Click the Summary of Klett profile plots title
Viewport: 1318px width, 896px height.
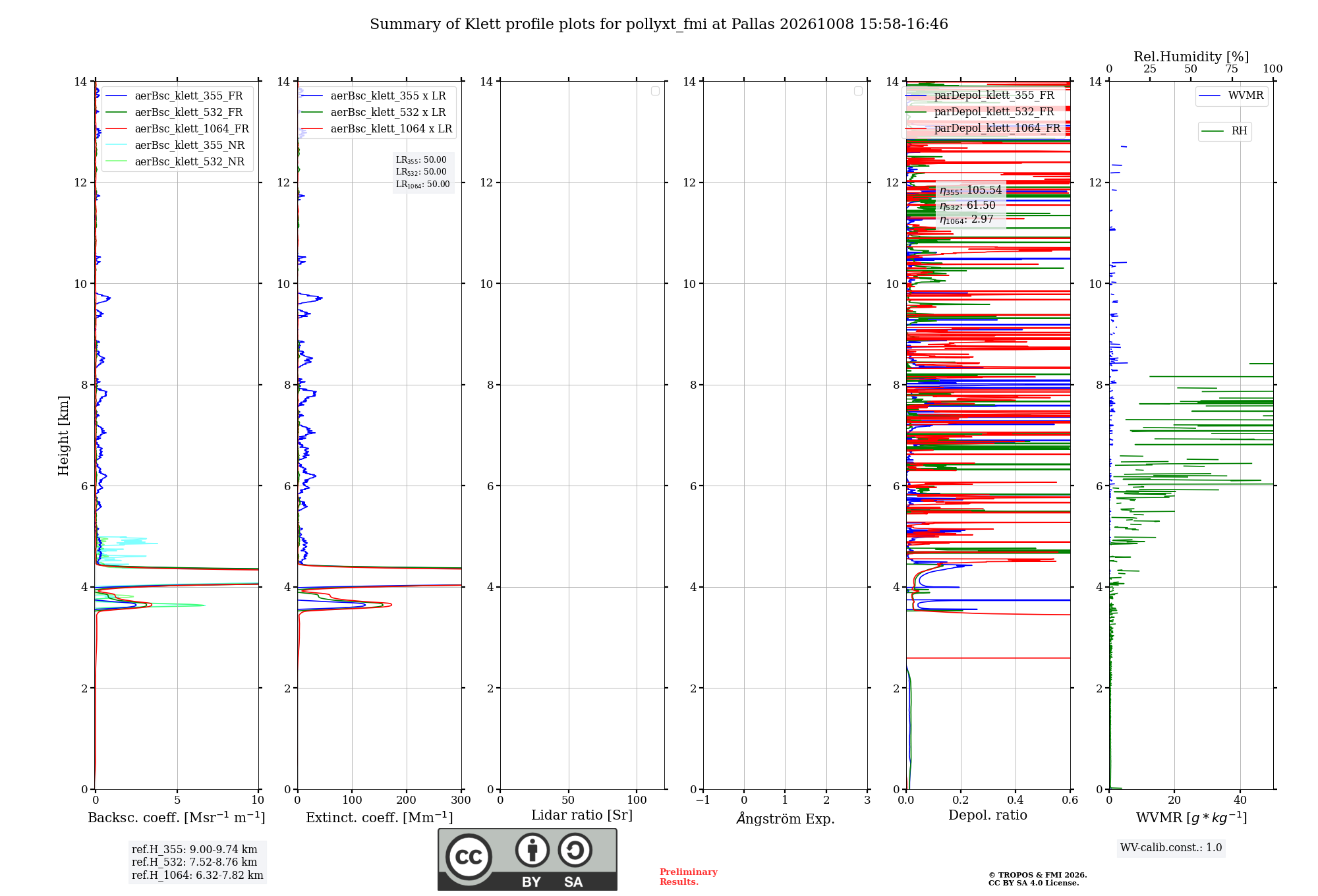click(659, 24)
